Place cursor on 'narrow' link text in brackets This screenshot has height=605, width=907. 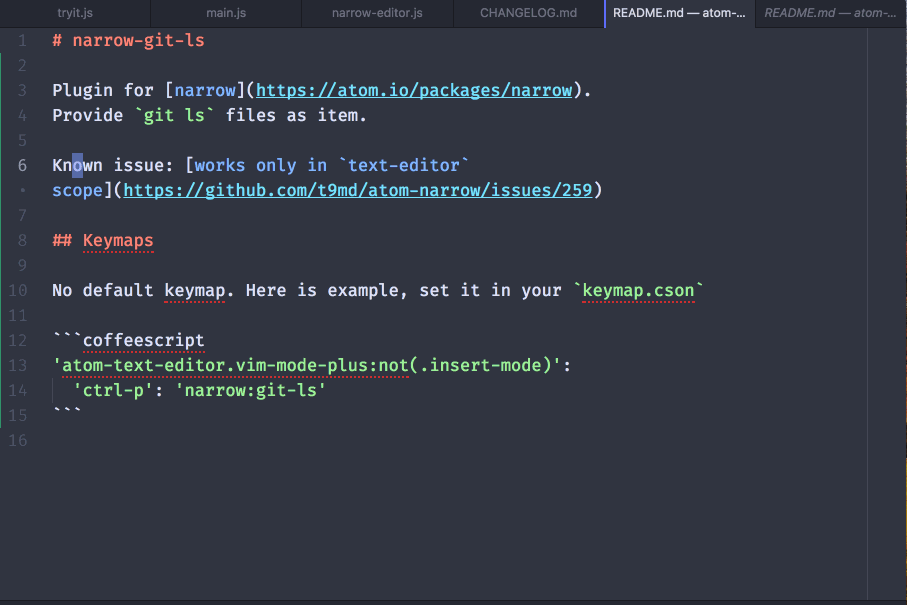205,90
